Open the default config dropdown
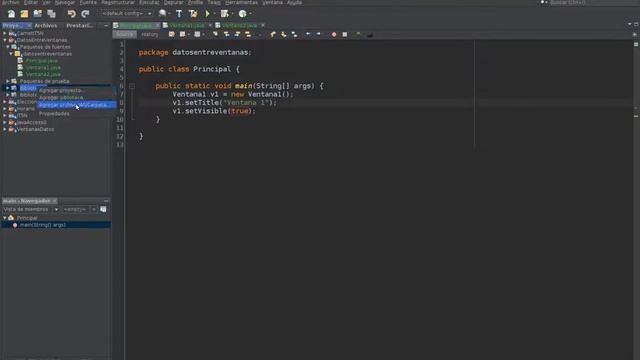Viewport: 640px width, 360px height. click(x=127, y=13)
